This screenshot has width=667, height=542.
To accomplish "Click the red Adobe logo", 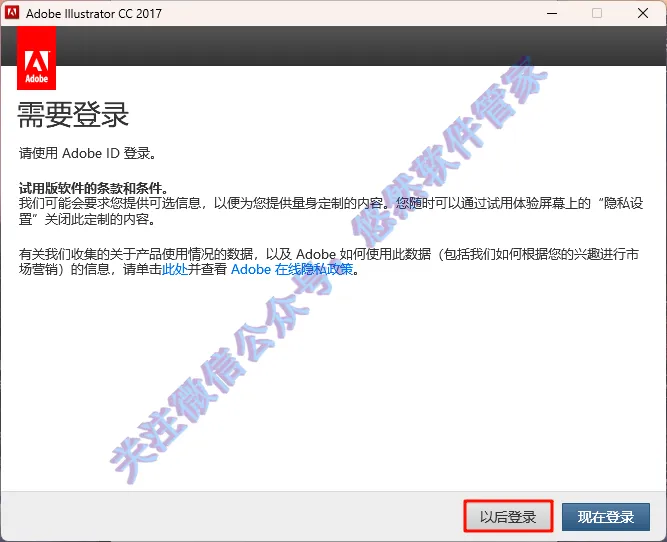I will point(37,58).
